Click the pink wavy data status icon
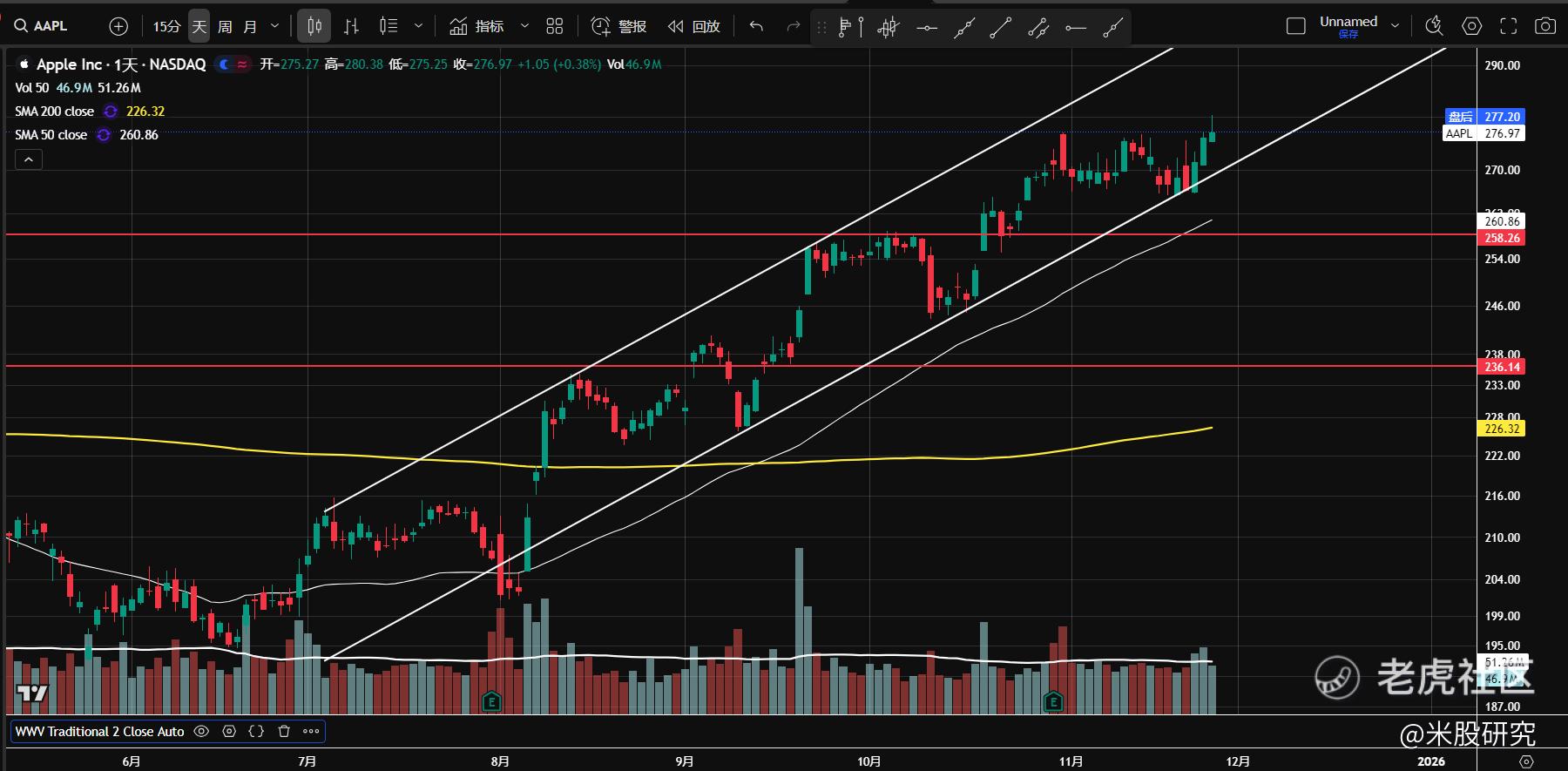 coord(242,64)
